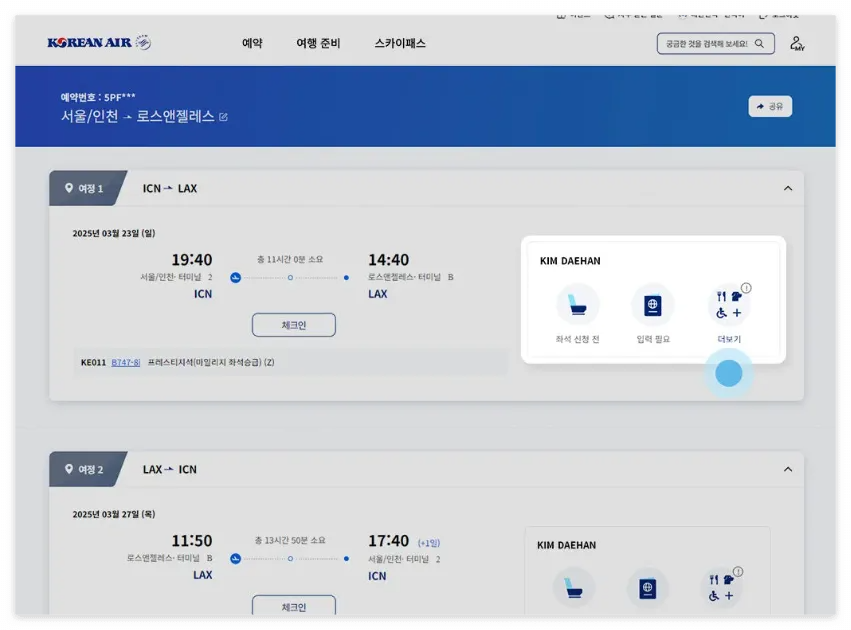851x630 pixels.
Task: Click the 총 13시간 50분 소요 duration
Action: pyautogui.click(x=290, y=540)
